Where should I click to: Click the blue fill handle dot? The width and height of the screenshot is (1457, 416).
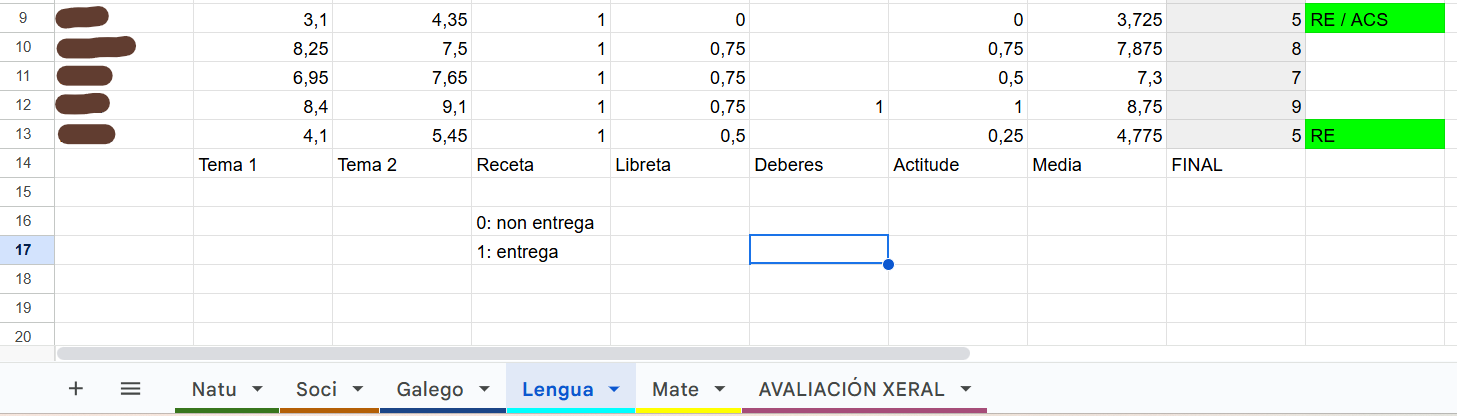(x=888, y=264)
